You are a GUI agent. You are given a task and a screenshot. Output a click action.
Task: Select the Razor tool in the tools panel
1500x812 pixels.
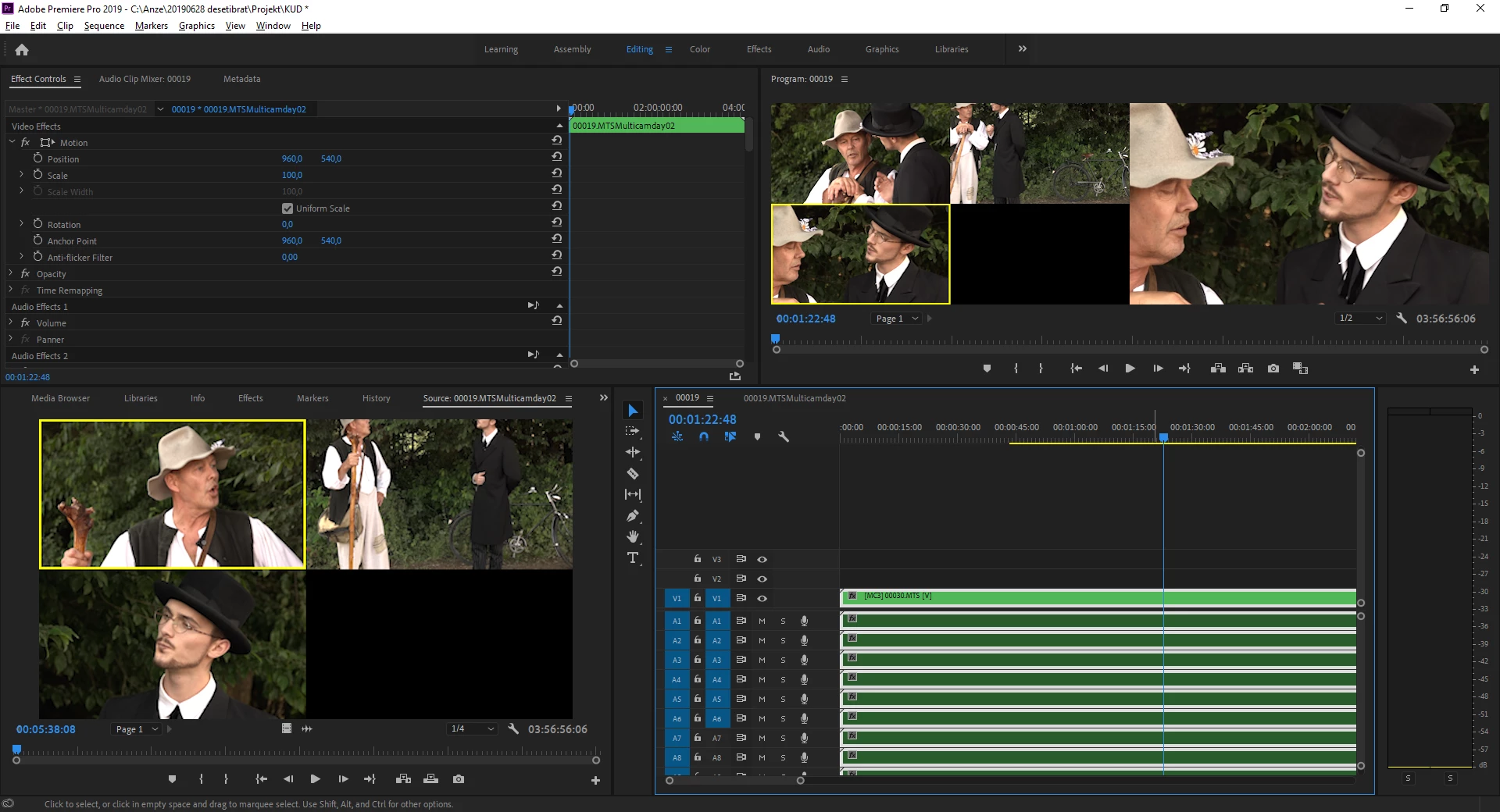pyautogui.click(x=633, y=473)
